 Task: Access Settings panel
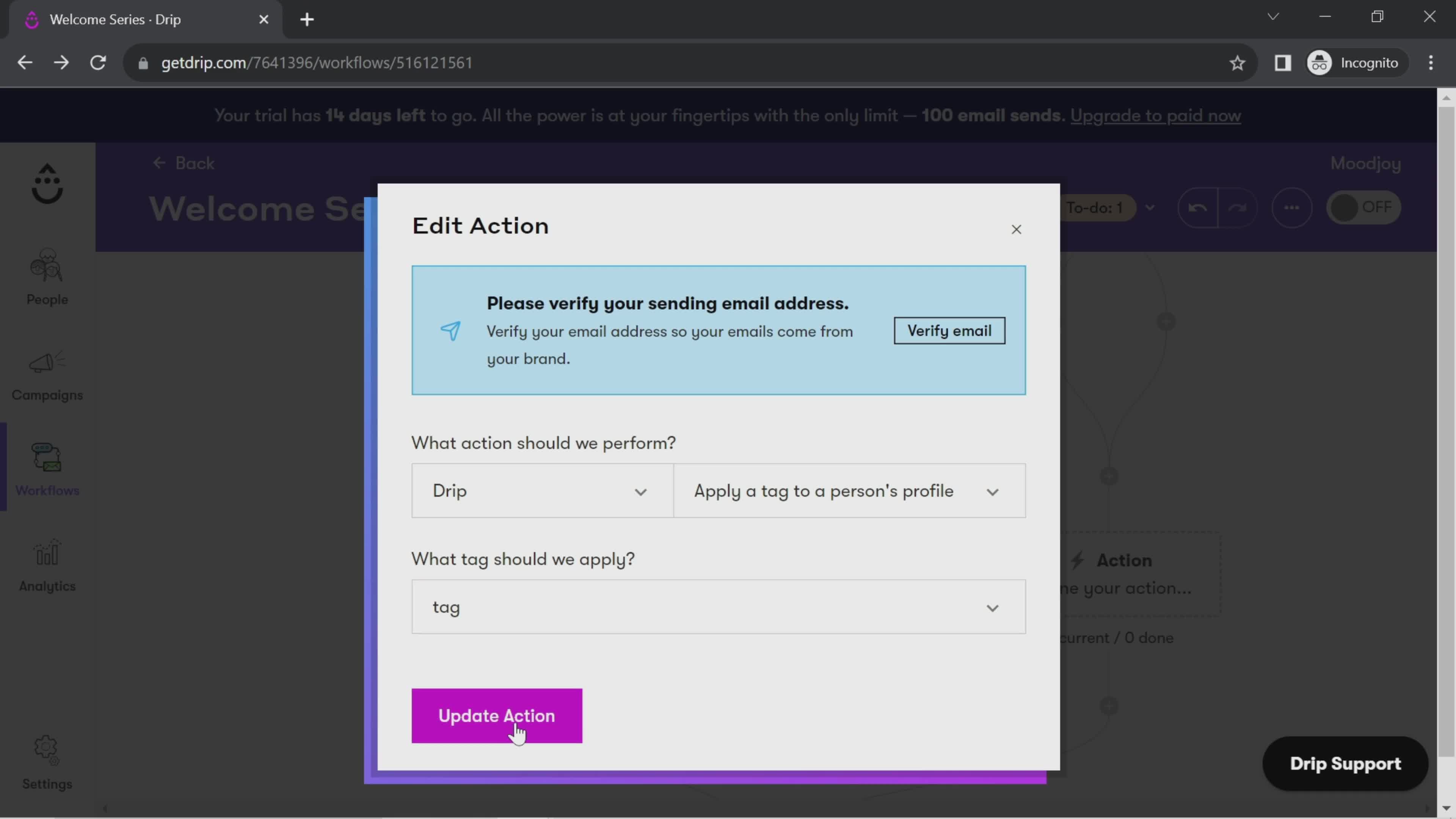click(x=47, y=762)
